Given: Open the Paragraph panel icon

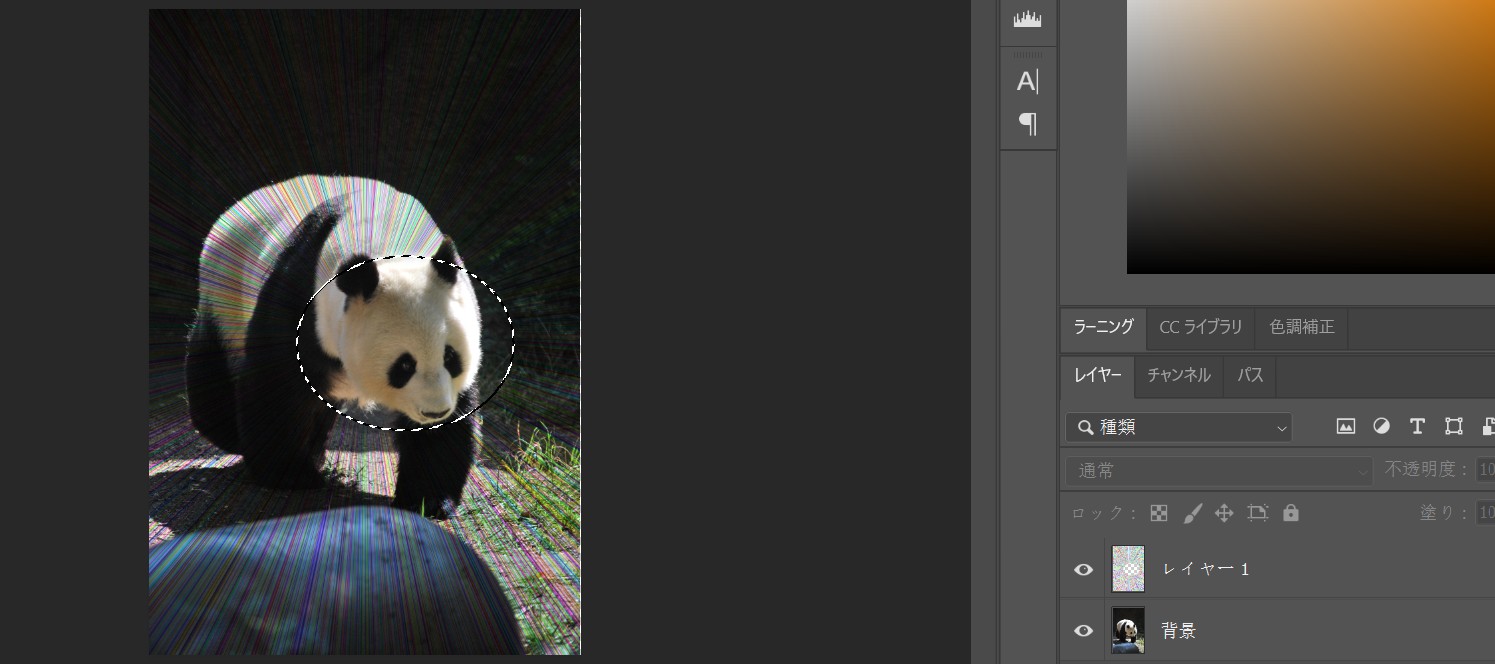Looking at the screenshot, I should pos(1028,124).
